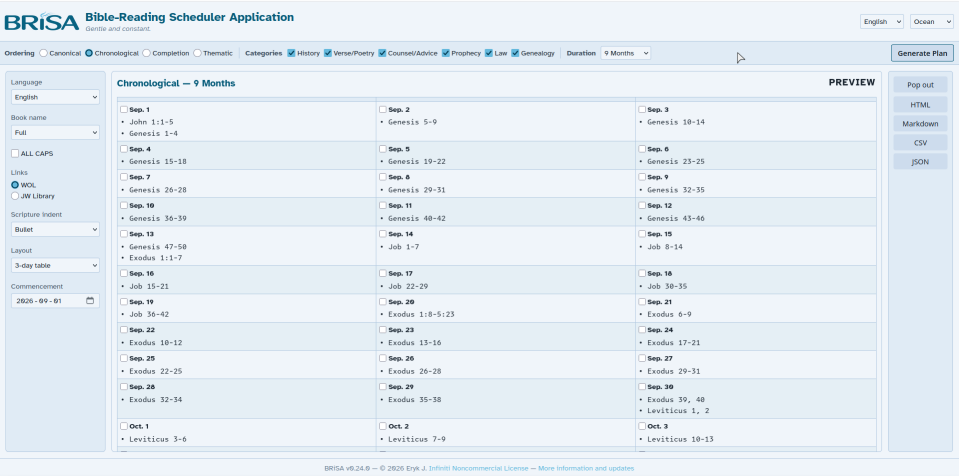This screenshot has width=959, height=476.
Task: Export the plan as HTML
Action: tap(920, 105)
